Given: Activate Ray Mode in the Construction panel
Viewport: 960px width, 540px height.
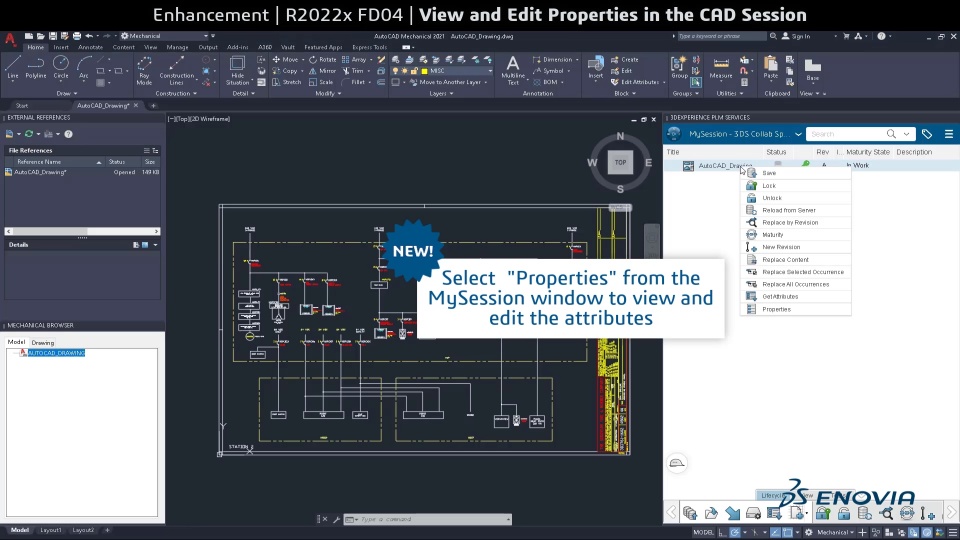Looking at the screenshot, I should (144, 70).
